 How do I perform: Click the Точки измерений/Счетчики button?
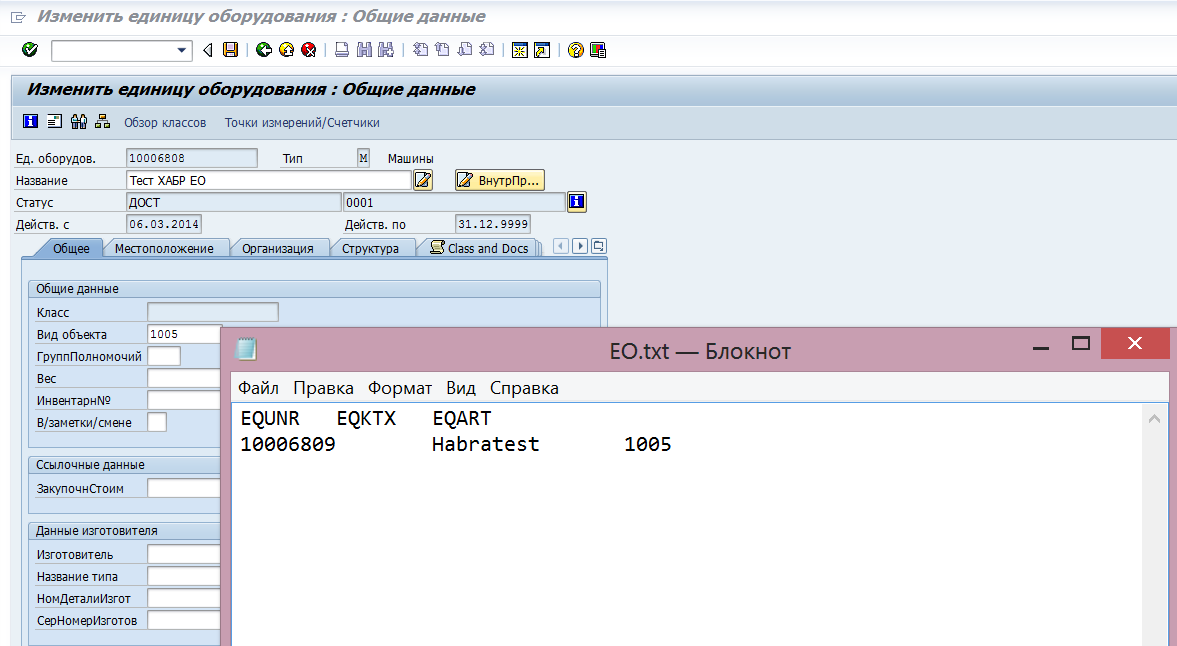pos(303,122)
